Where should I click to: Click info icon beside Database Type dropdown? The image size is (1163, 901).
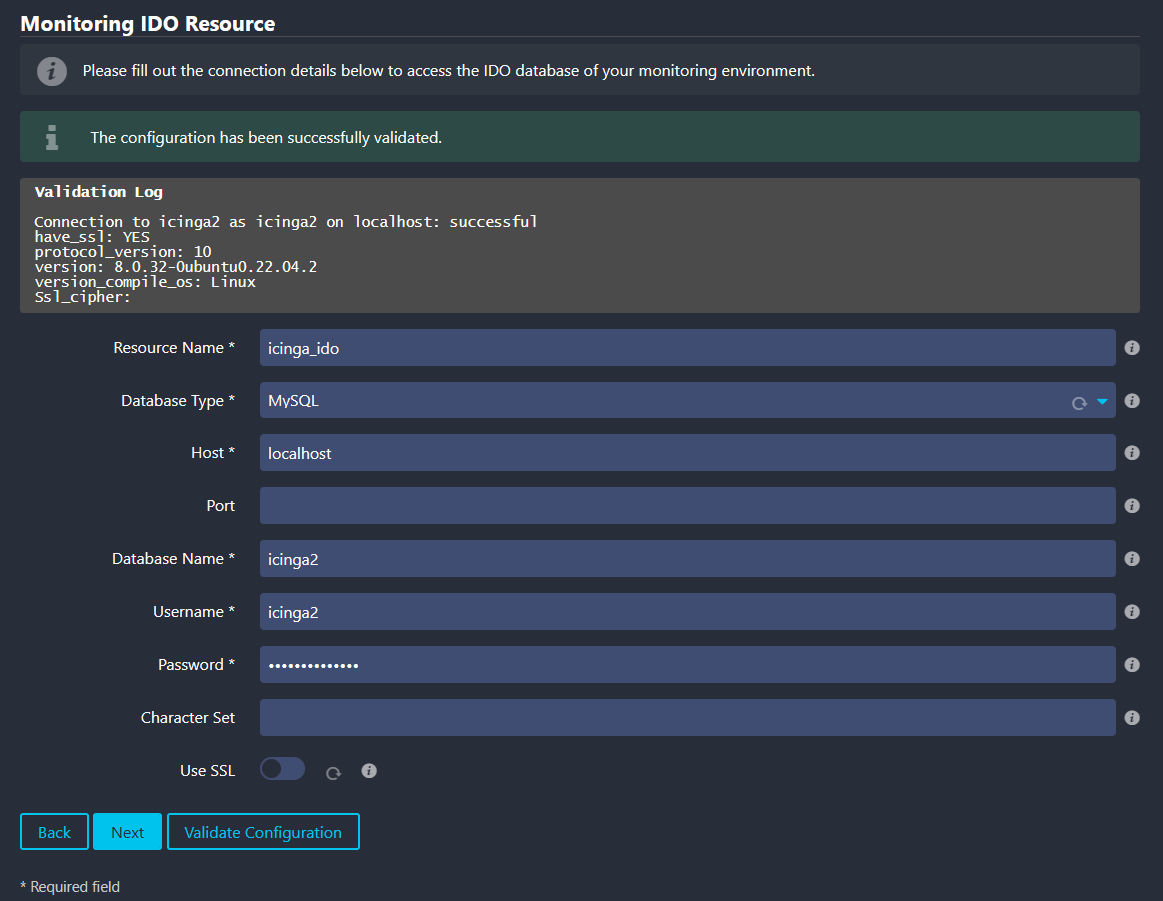click(1132, 401)
